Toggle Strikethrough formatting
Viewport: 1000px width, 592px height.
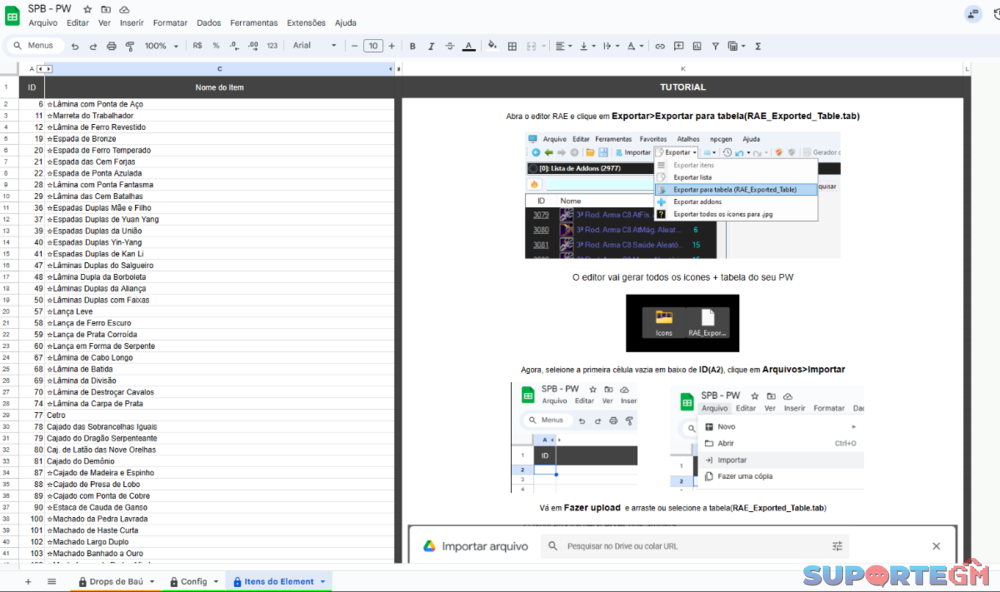coord(449,46)
